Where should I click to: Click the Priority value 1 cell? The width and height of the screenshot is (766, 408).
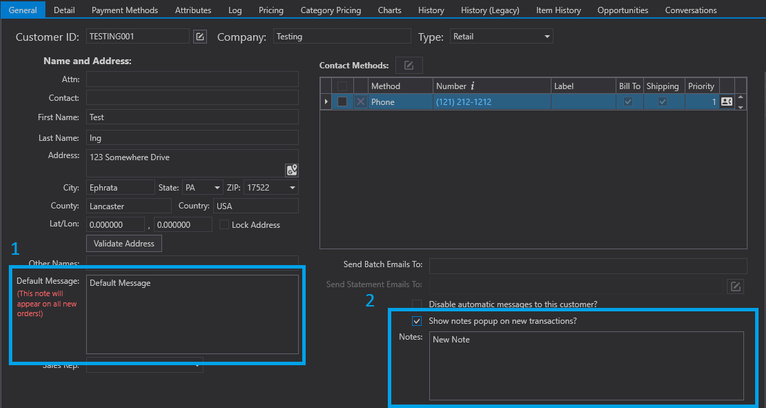pyautogui.click(x=702, y=102)
